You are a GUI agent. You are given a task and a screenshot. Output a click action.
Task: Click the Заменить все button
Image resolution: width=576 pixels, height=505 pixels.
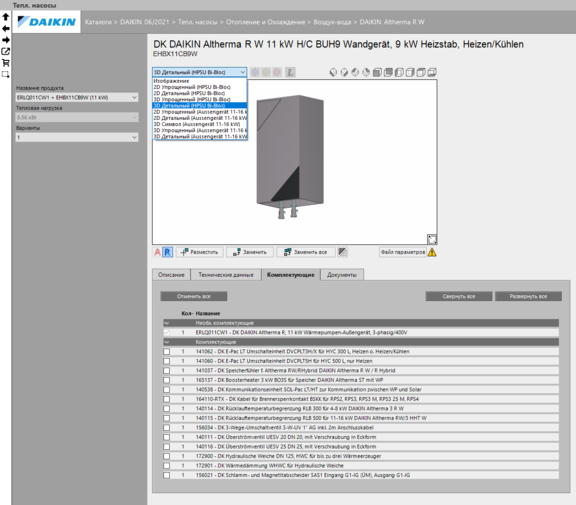[x=306, y=252]
